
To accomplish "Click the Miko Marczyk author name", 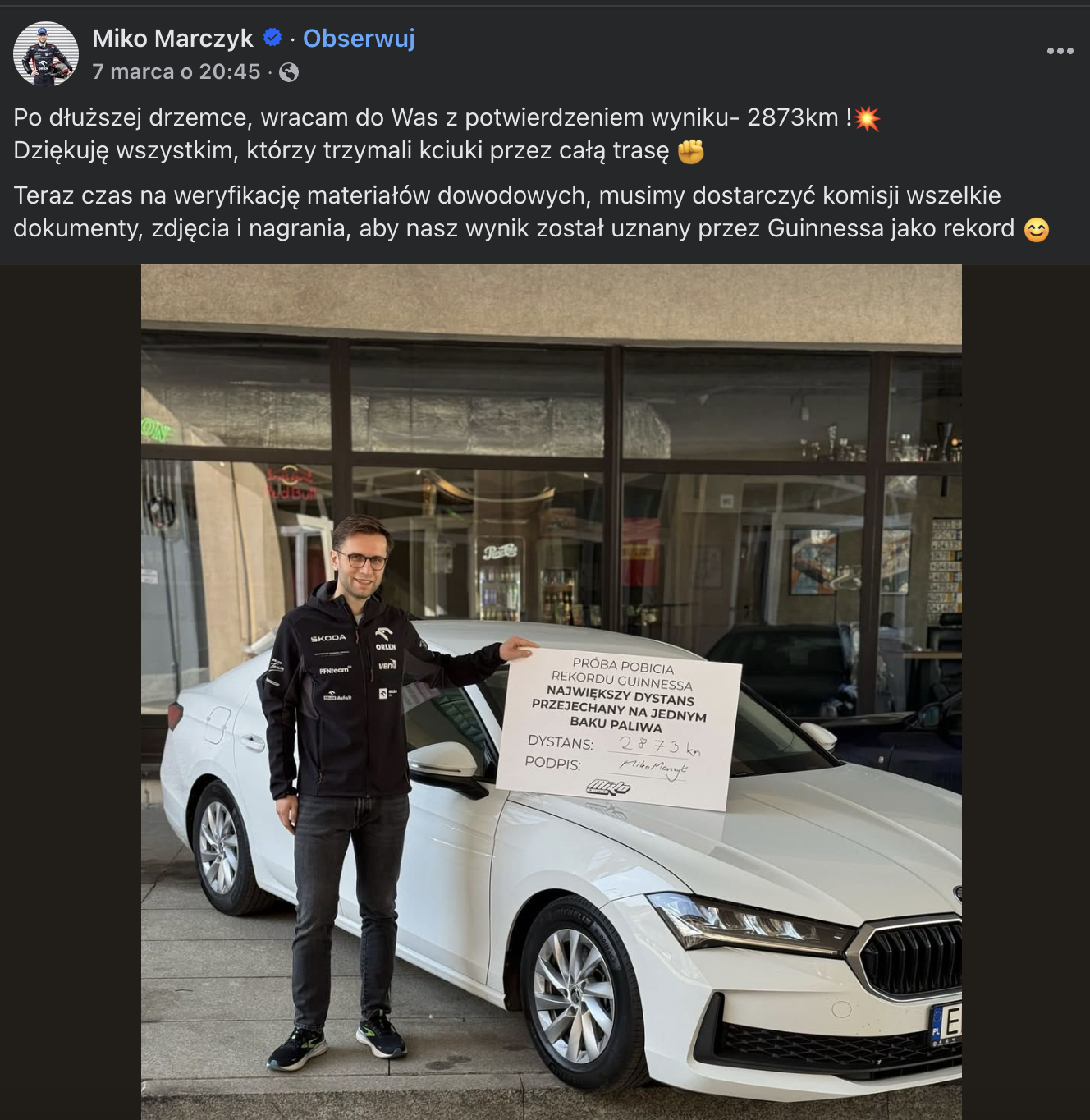I will (172, 39).
